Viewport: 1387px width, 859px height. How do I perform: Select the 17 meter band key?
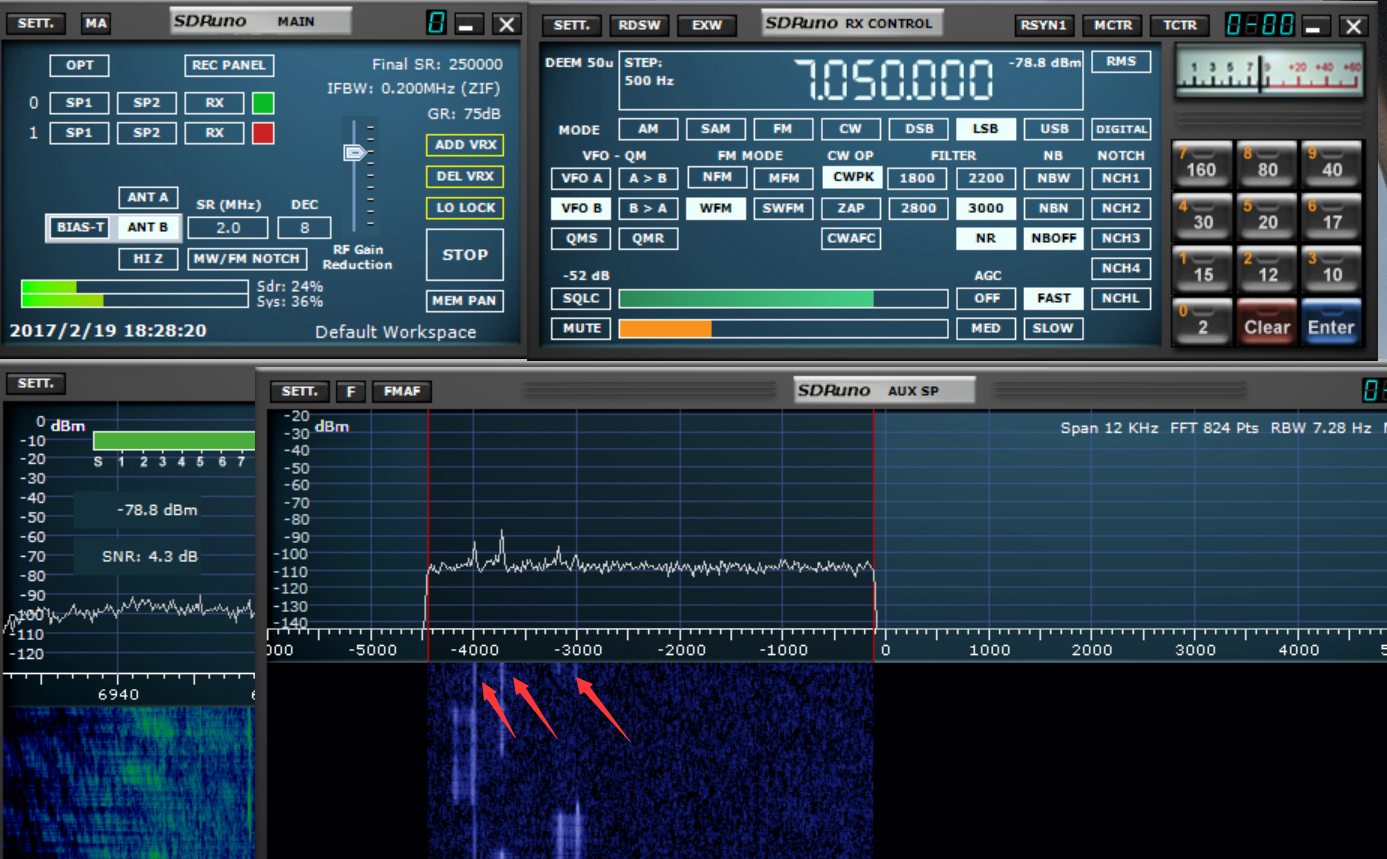tap(1332, 216)
